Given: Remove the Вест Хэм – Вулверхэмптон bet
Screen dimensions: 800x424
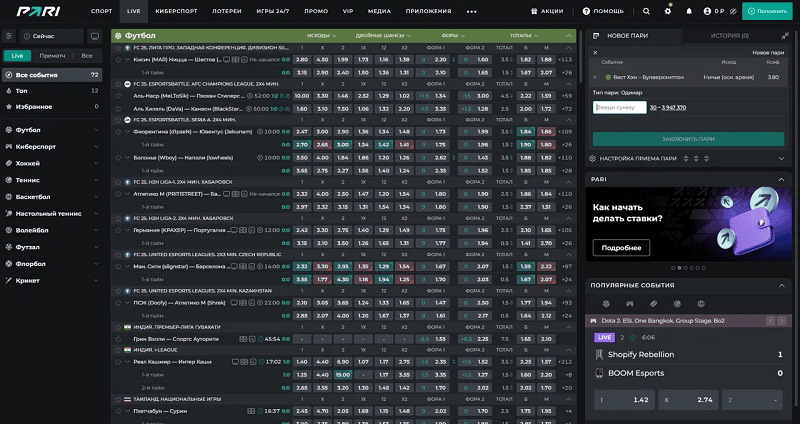Looking at the screenshot, I should click(x=594, y=77).
